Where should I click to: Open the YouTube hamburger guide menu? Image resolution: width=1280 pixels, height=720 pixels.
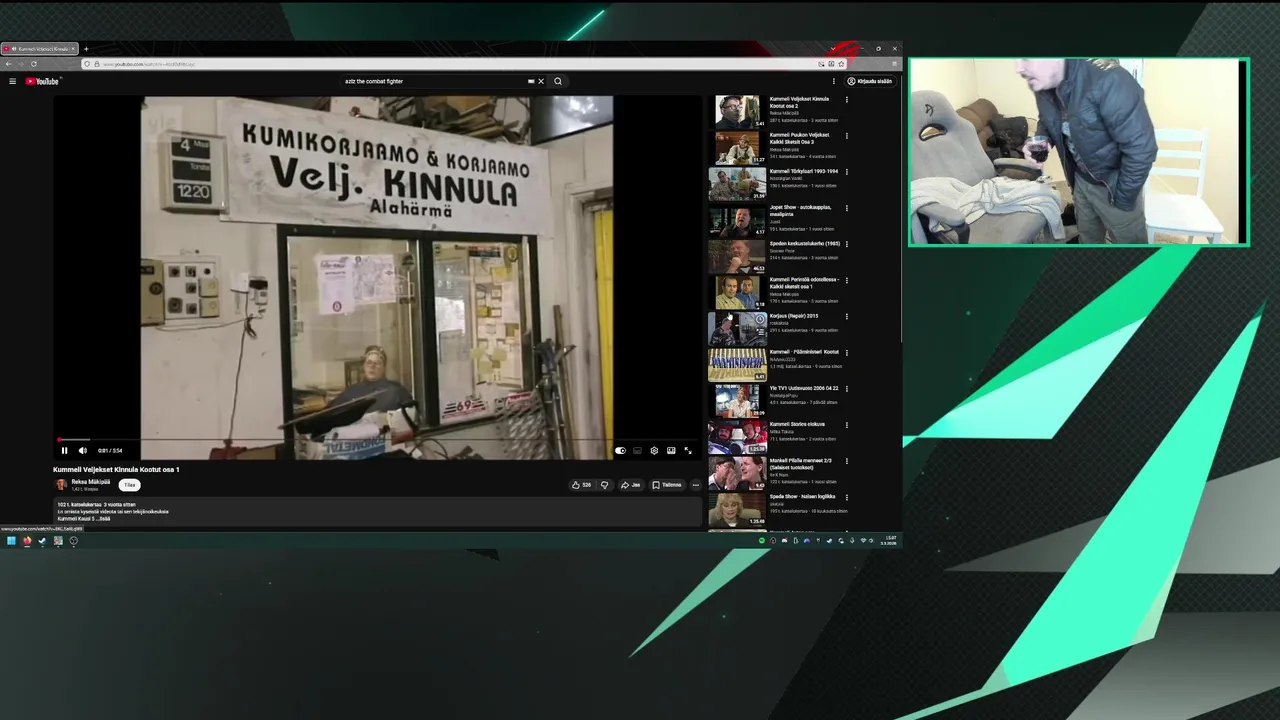point(12,81)
